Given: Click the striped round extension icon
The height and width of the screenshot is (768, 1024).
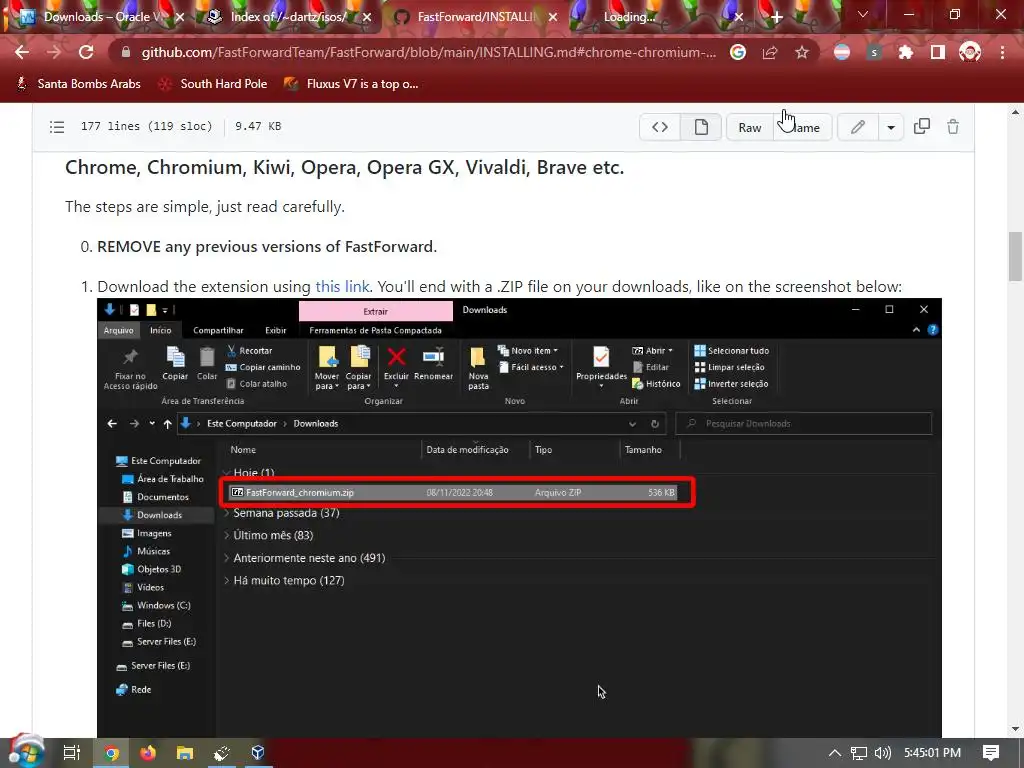Looking at the screenshot, I should 842,52.
